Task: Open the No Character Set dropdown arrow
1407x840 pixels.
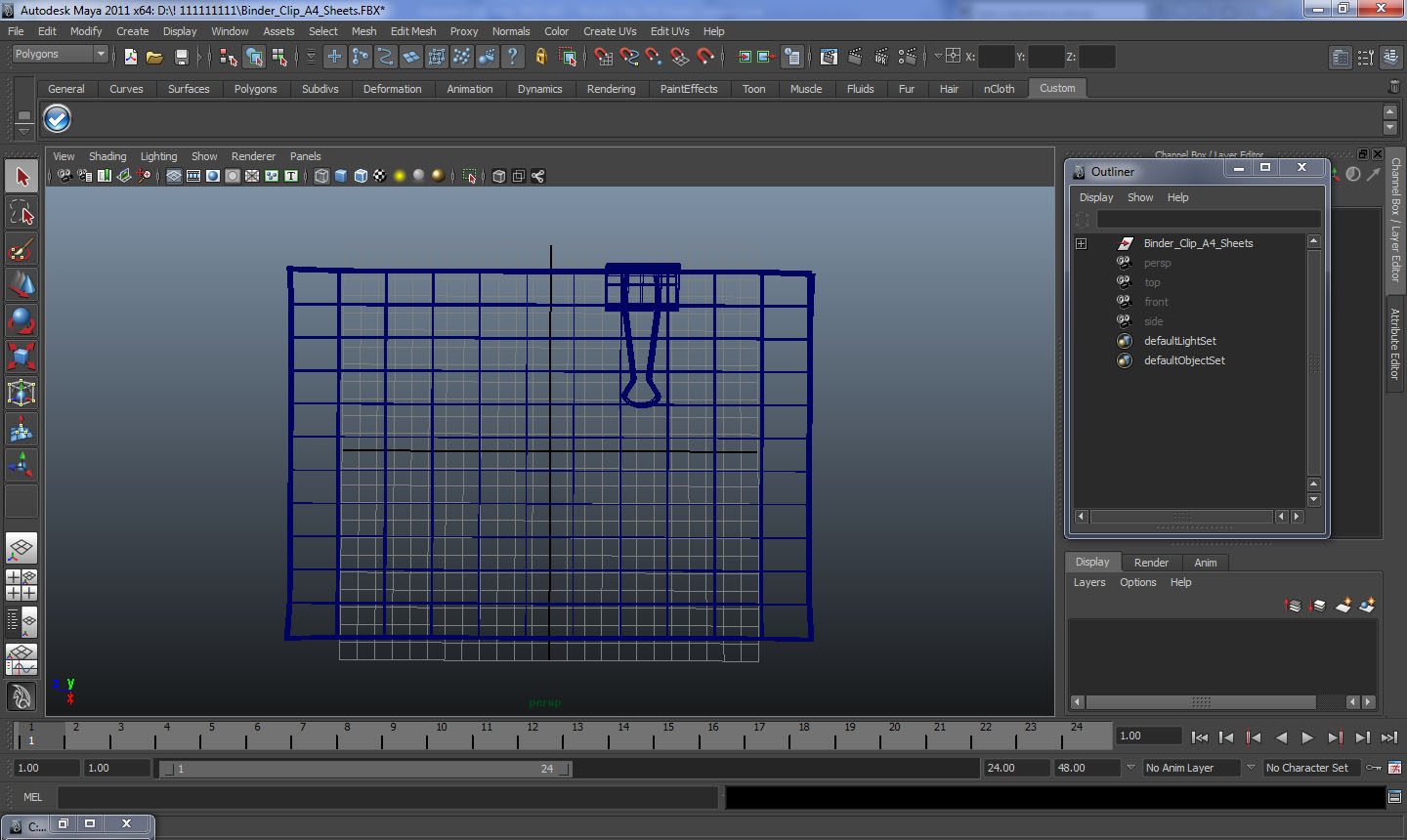Action: click(1251, 768)
